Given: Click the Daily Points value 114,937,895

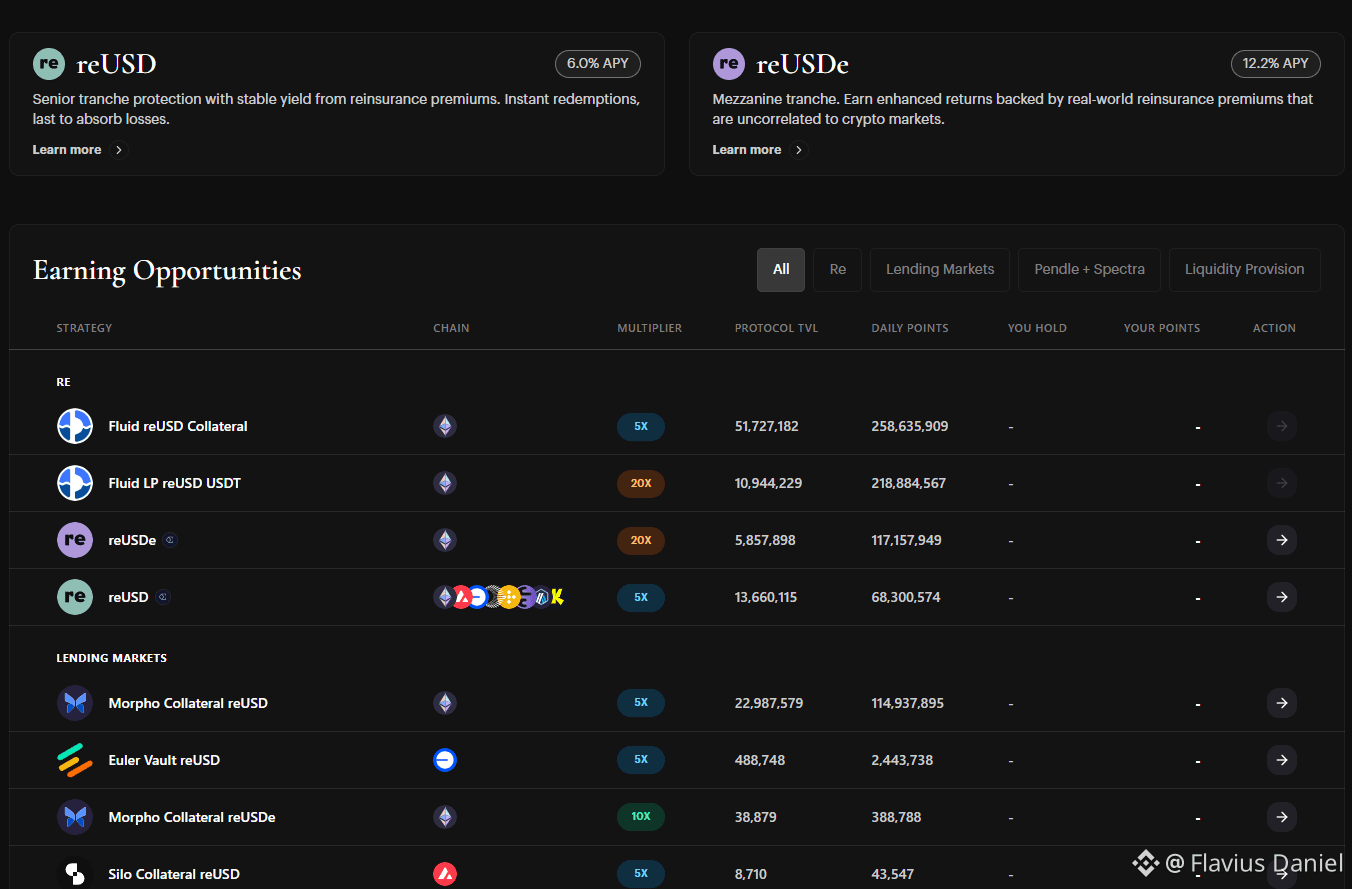Looking at the screenshot, I should point(908,703).
